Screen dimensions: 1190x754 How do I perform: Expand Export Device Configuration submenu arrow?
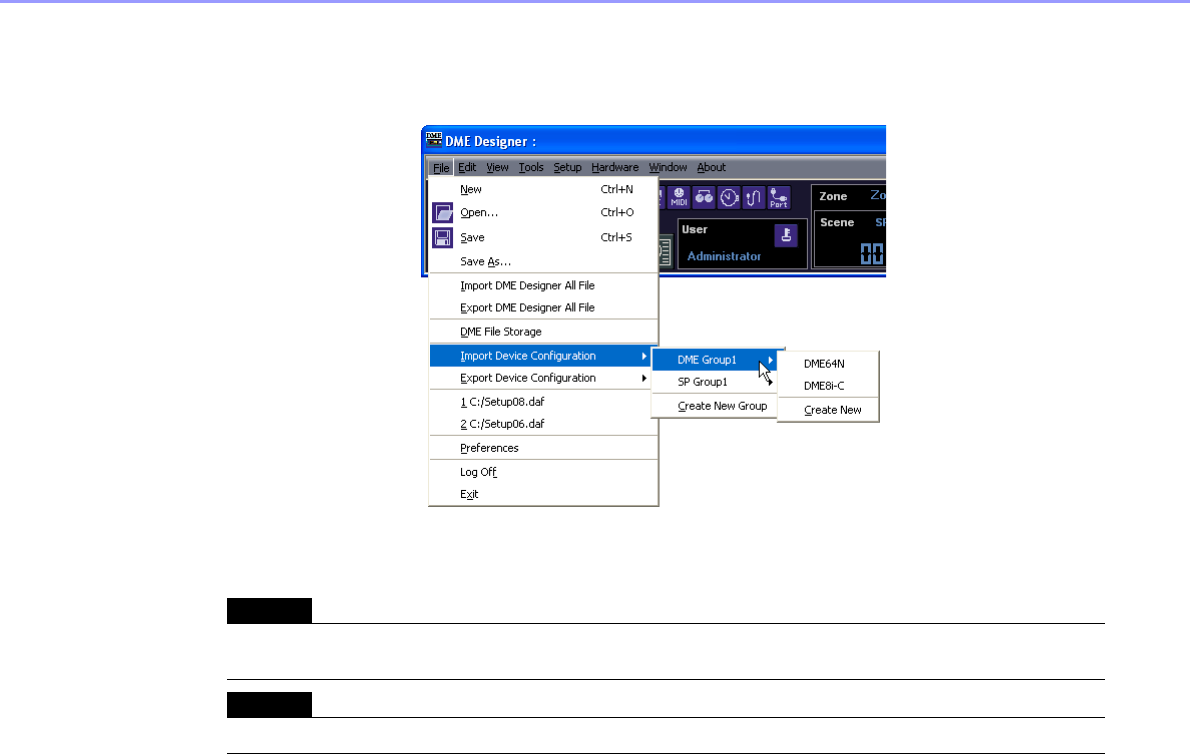[x=644, y=378]
